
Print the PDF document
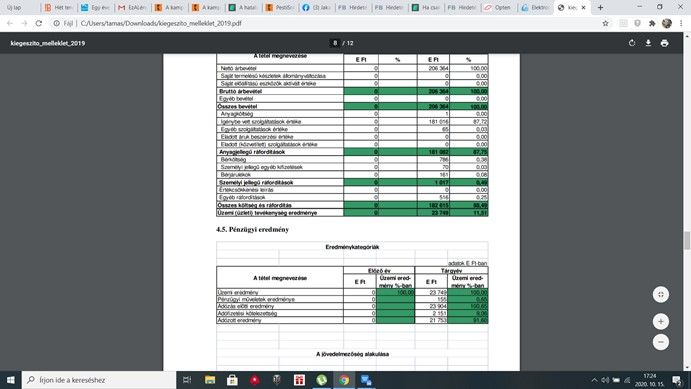665,43
